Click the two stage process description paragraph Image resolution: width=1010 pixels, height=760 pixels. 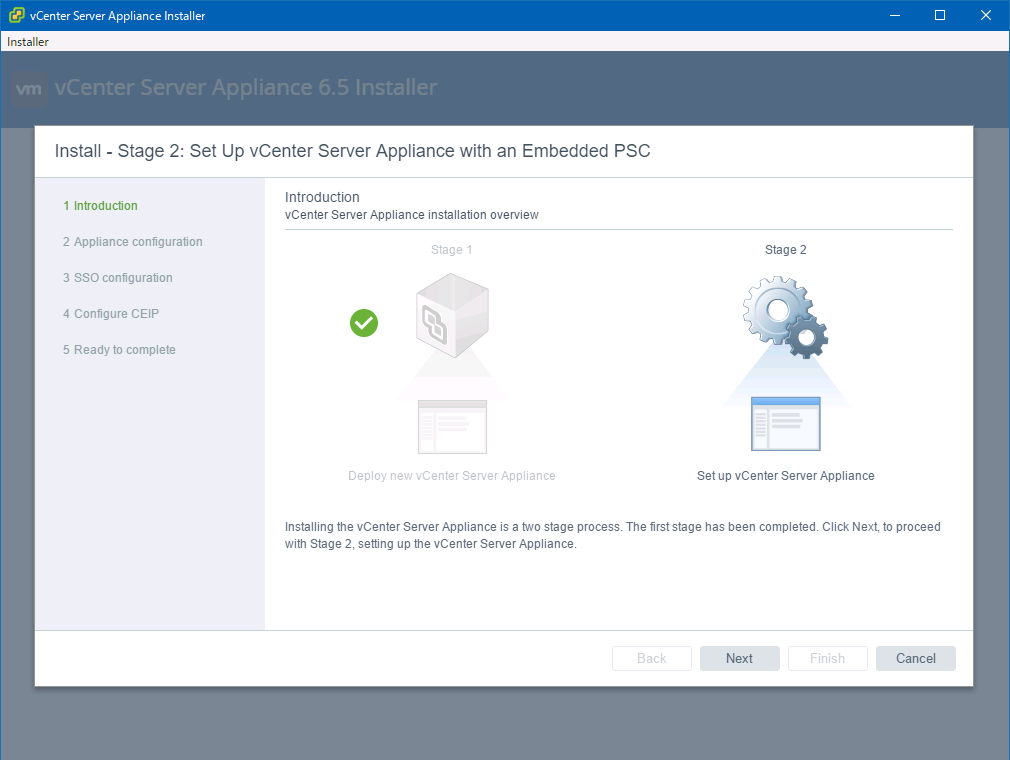(613, 535)
